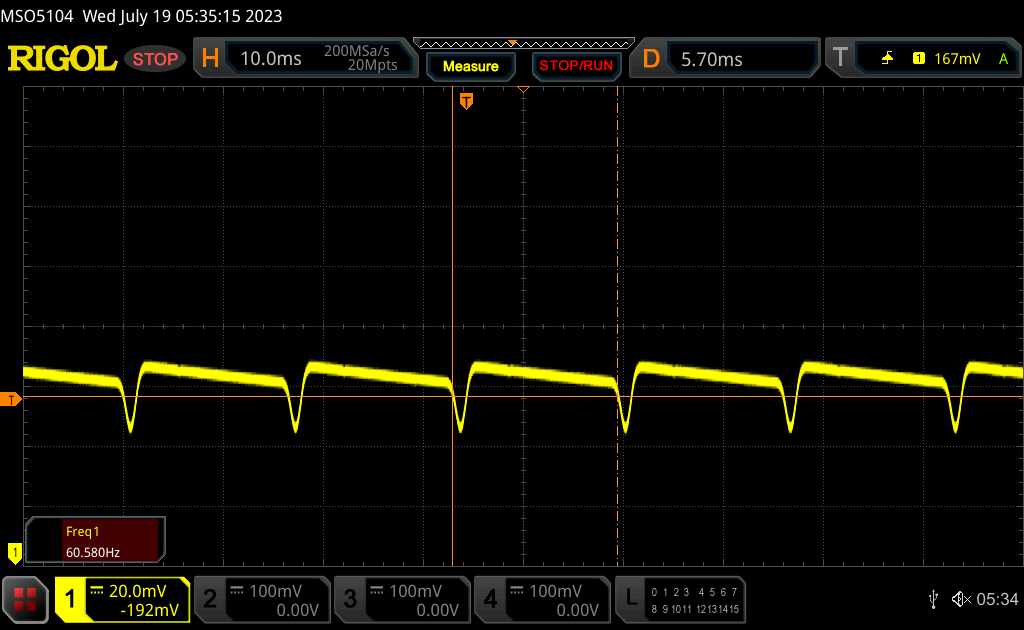Toggle channel 2 on or off
The width and height of the screenshot is (1024, 630).
(210, 599)
